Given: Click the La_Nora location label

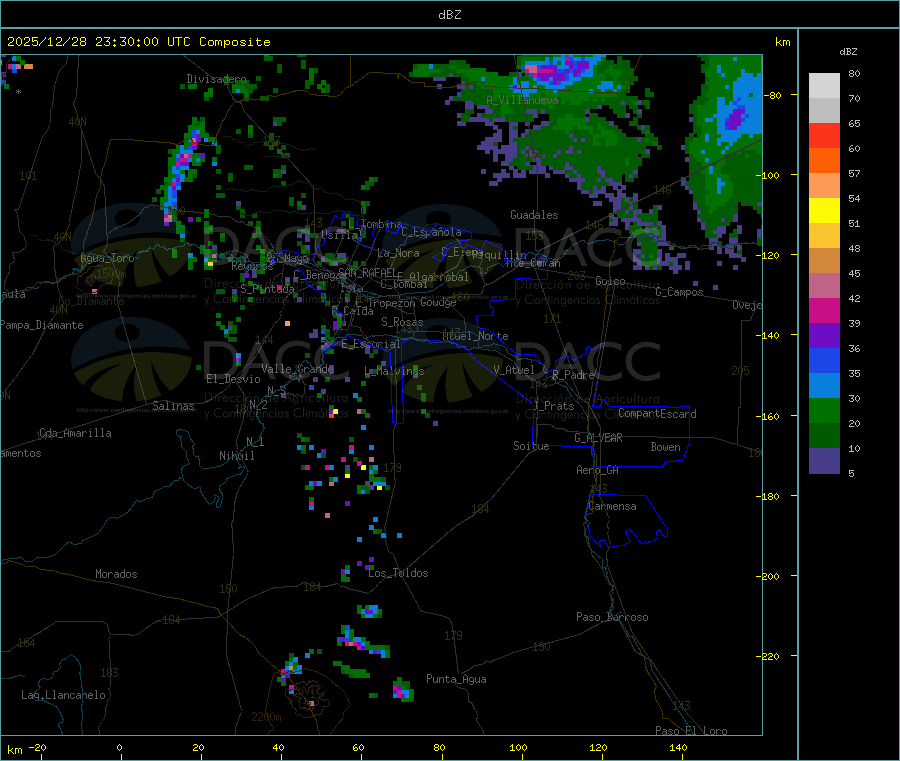Looking at the screenshot, I should point(398,253).
